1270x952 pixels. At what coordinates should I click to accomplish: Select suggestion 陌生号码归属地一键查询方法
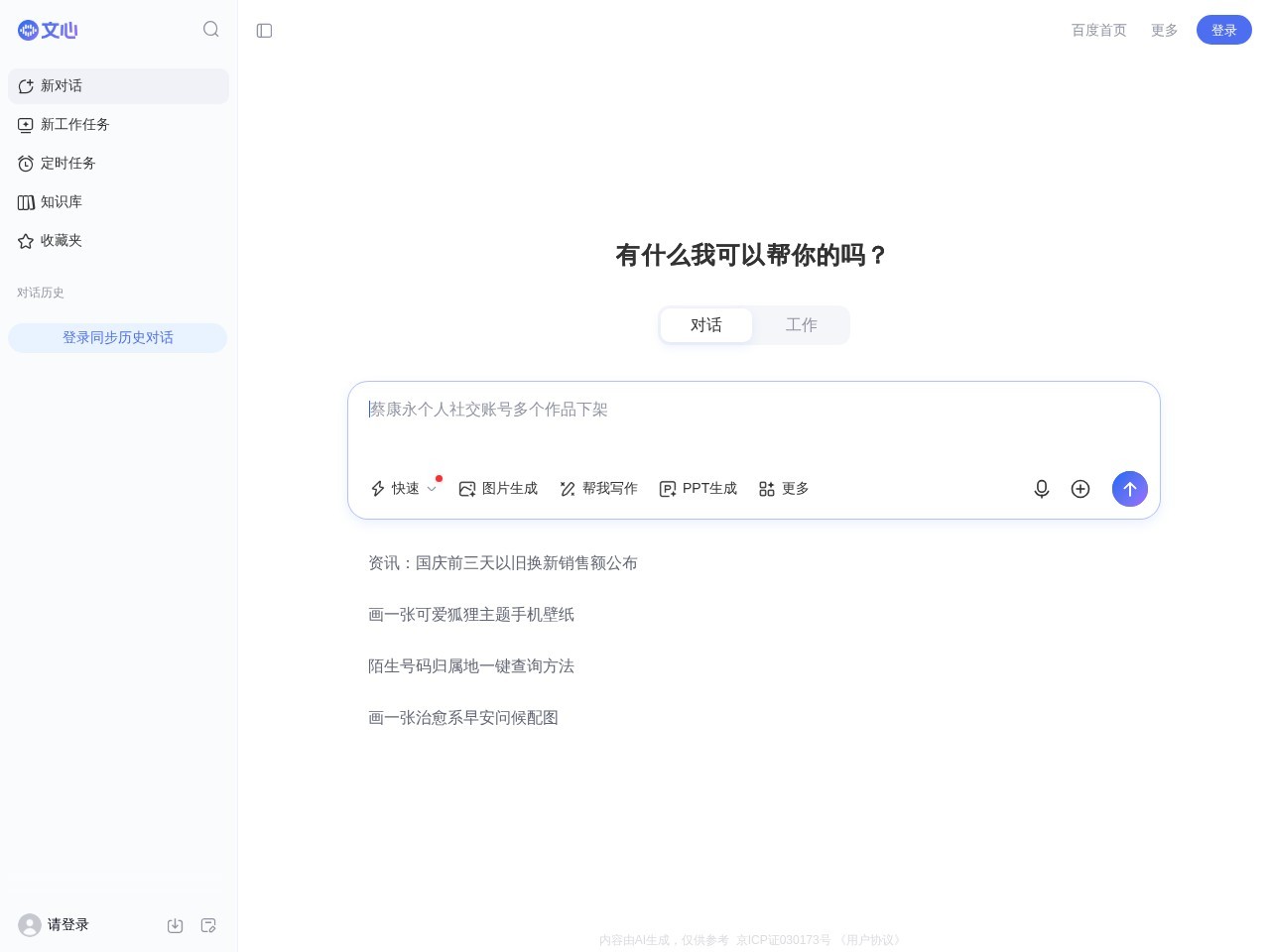(x=471, y=666)
